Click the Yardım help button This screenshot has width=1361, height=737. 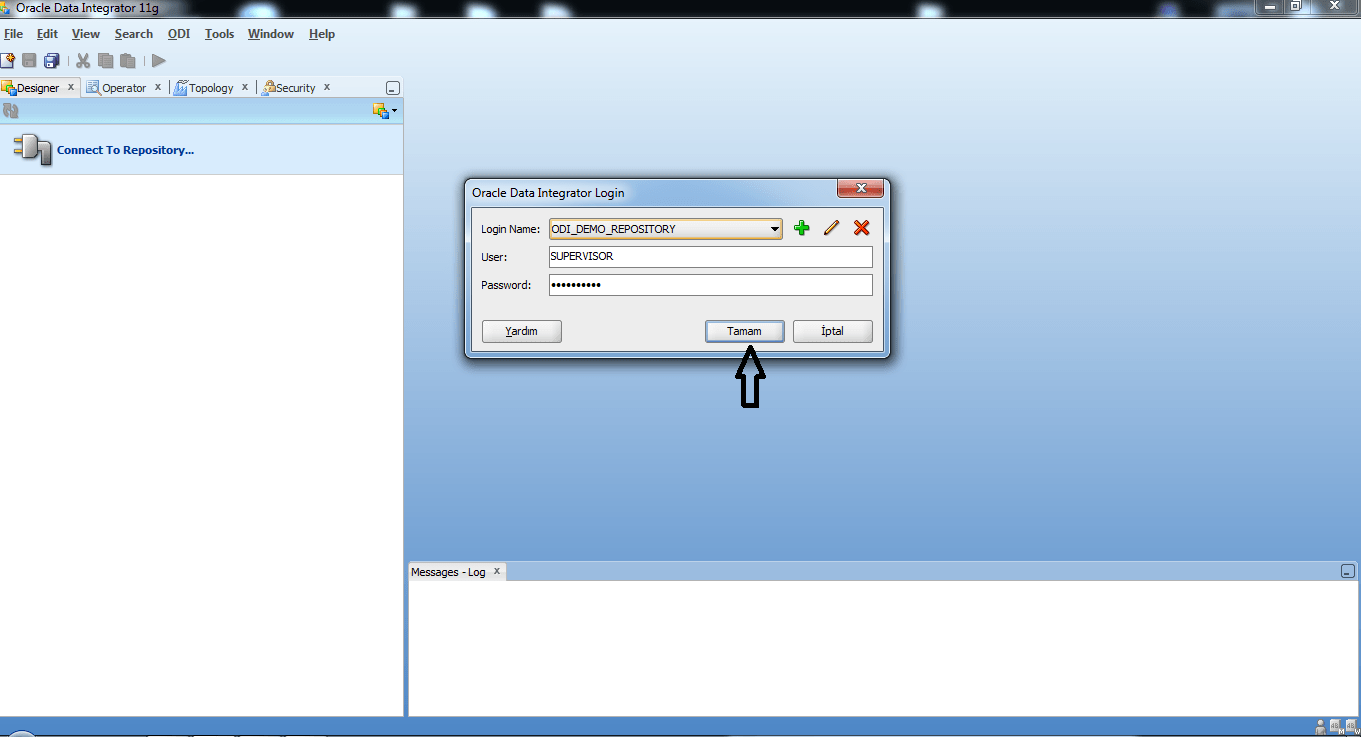coord(521,331)
